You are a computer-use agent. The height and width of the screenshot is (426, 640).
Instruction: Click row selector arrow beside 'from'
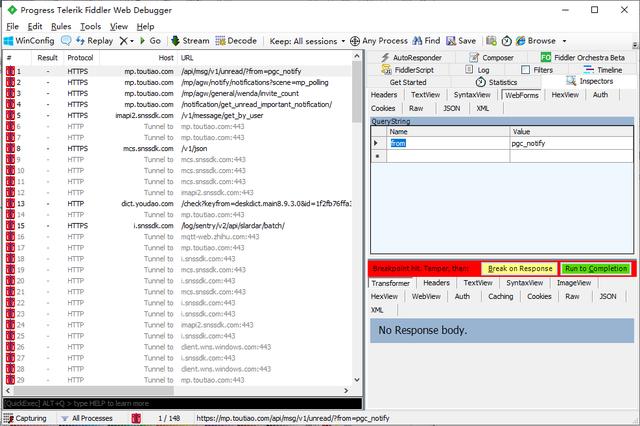click(x=378, y=143)
